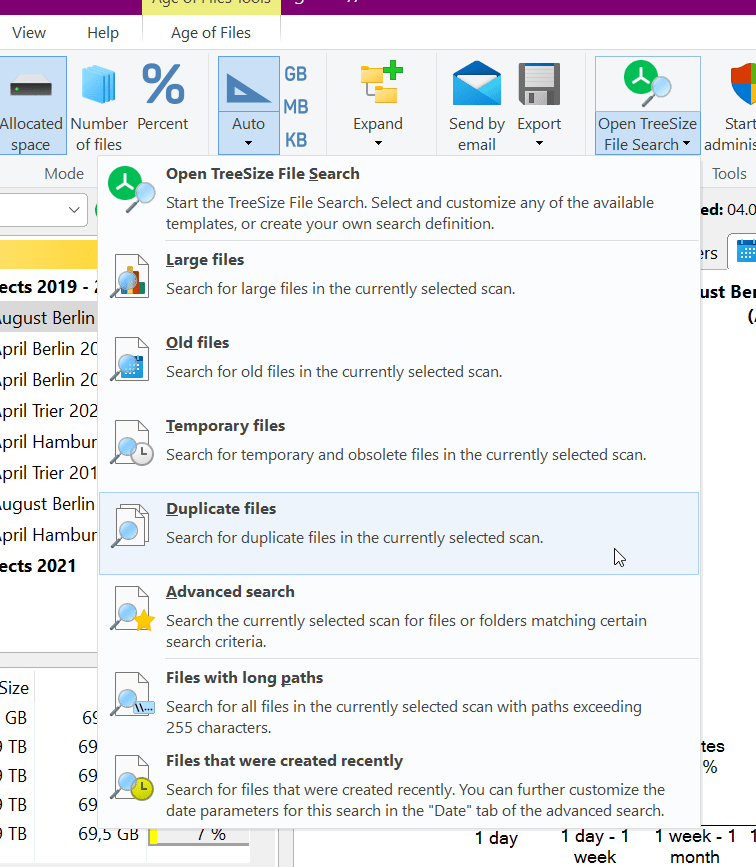This screenshot has height=867, width=756.
Task: Select Percent display mode
Action: pyautogui.click(x=163, y=87)
